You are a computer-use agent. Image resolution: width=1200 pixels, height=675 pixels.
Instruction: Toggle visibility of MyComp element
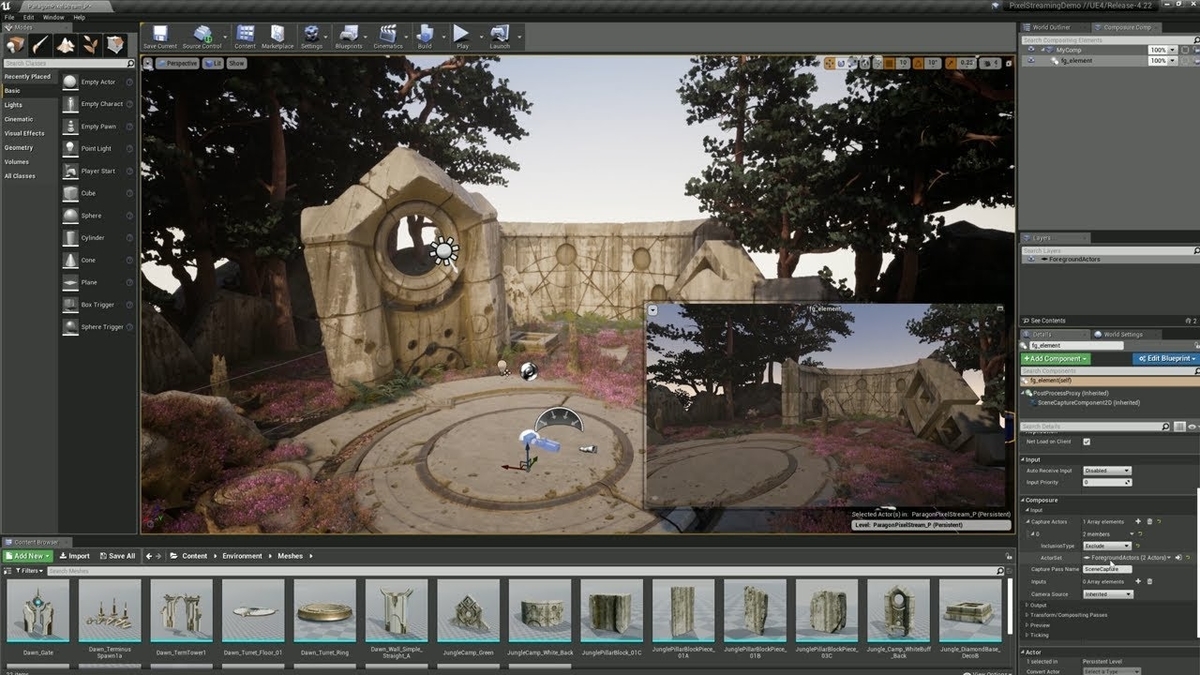1031,50
